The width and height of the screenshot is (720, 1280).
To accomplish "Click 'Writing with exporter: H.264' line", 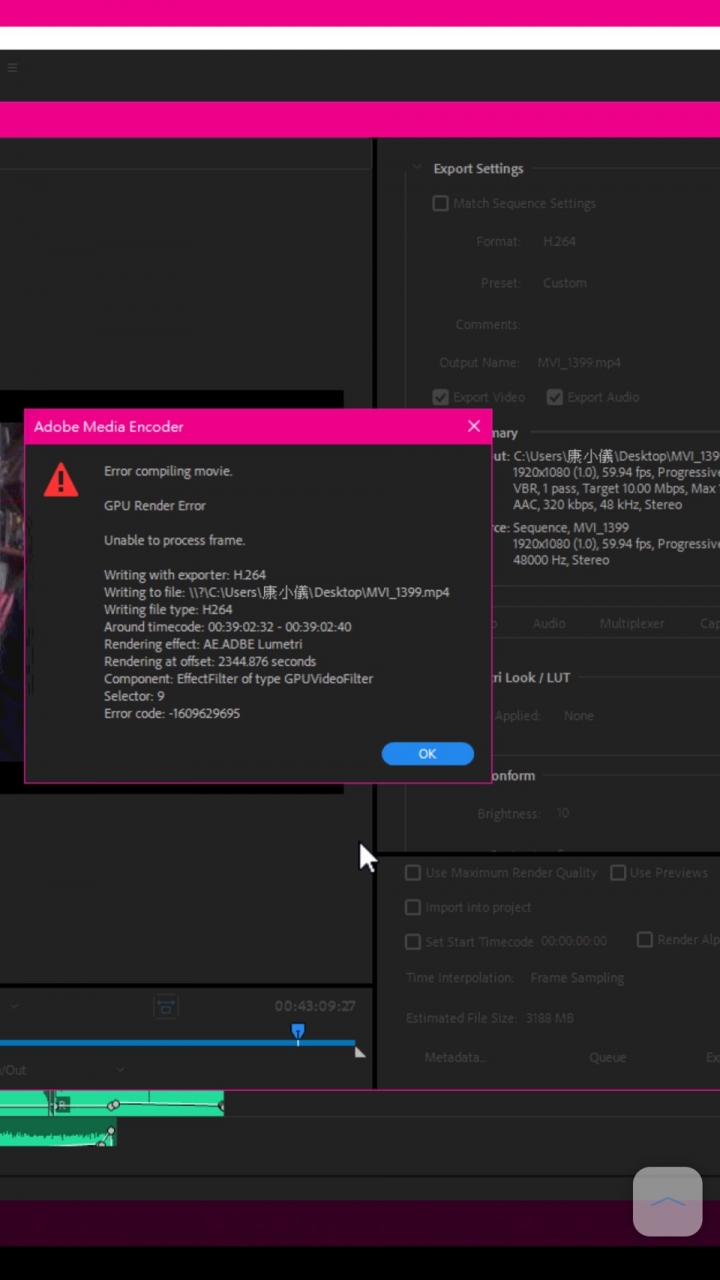I will click(x=185, y=575).
